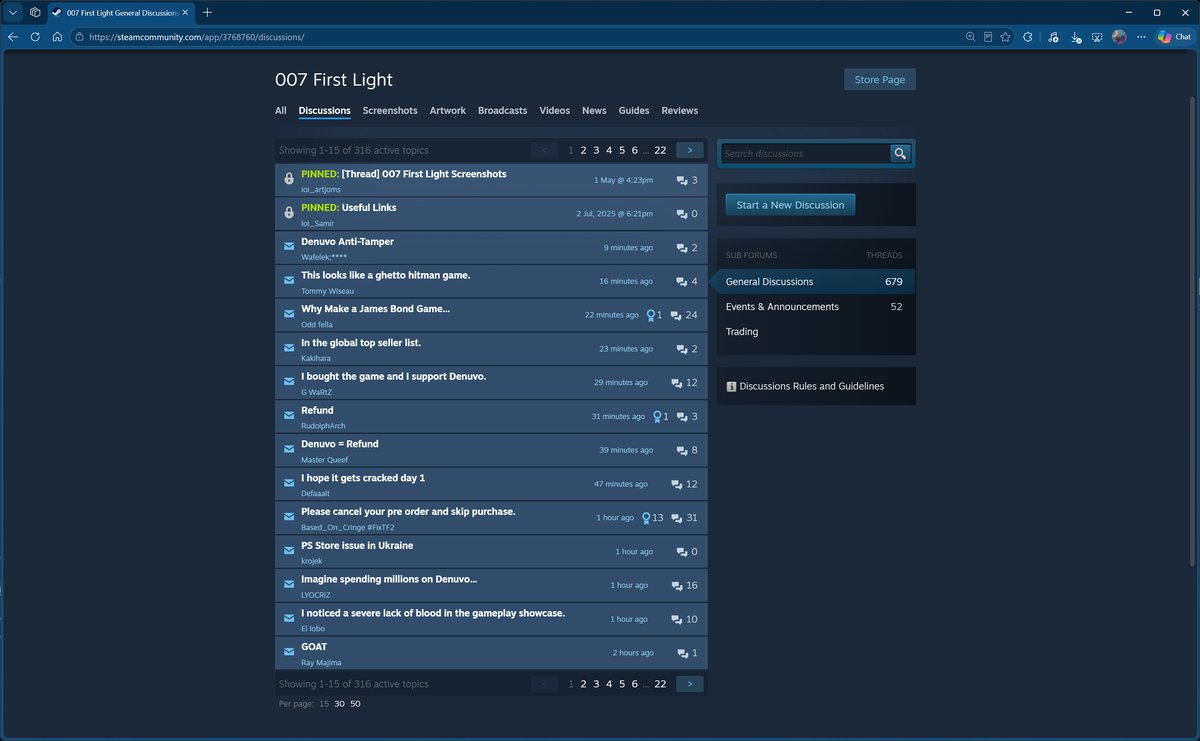This screenshot has width=1200, height=741.
Task: Open the 007 First Light title heading
Action: [x=334, y=80]
